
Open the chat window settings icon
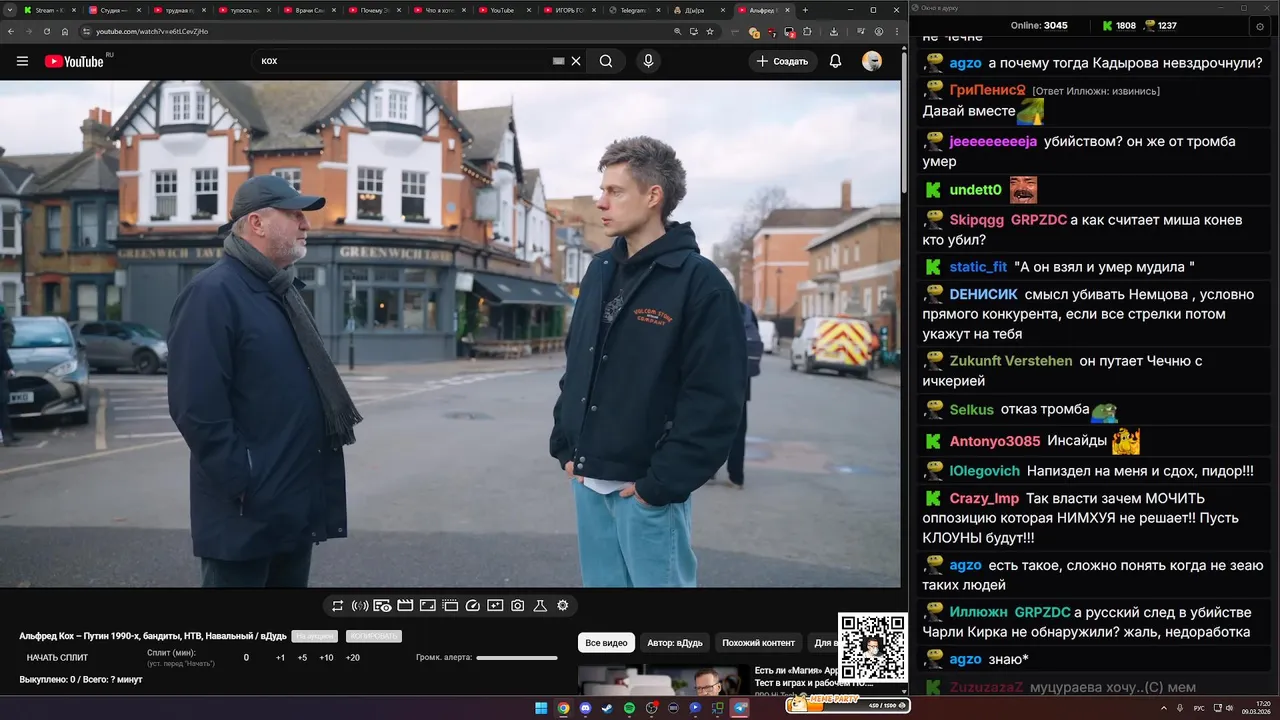tap(1259, 26)
